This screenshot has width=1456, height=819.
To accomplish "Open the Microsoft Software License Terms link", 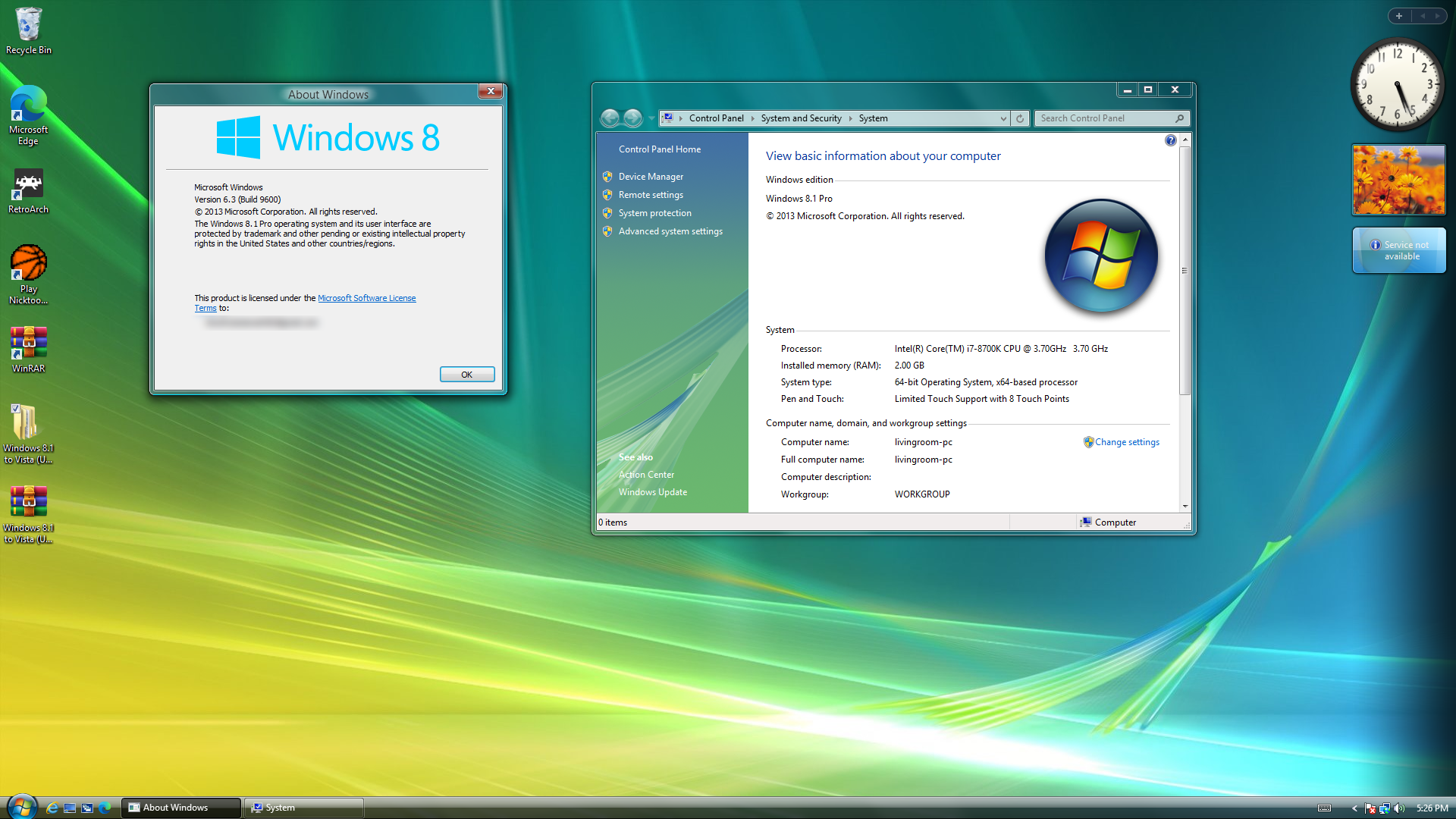I will point(366,297).
